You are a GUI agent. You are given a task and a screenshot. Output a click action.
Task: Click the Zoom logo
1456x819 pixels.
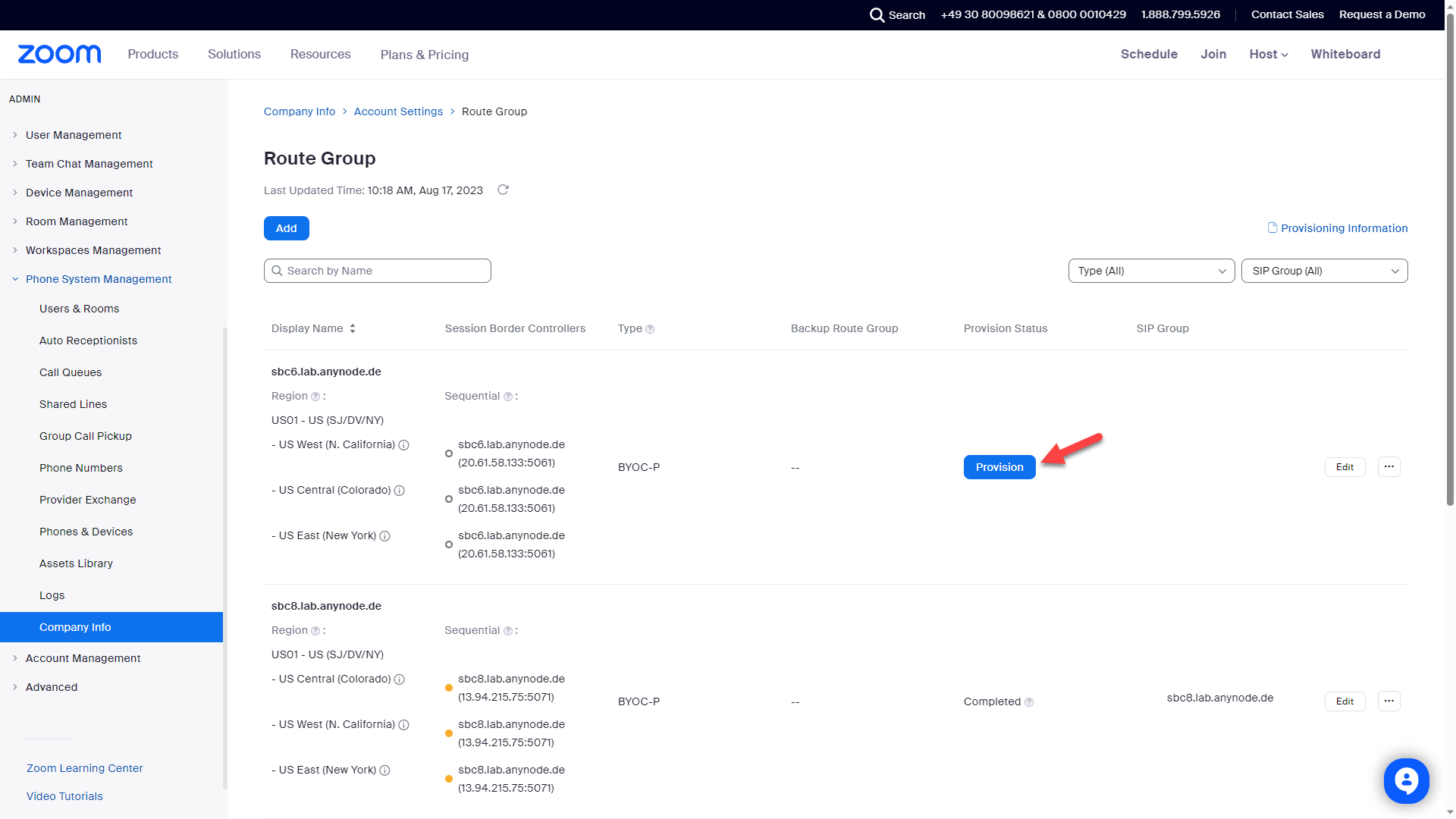click(x=59, y=54)
